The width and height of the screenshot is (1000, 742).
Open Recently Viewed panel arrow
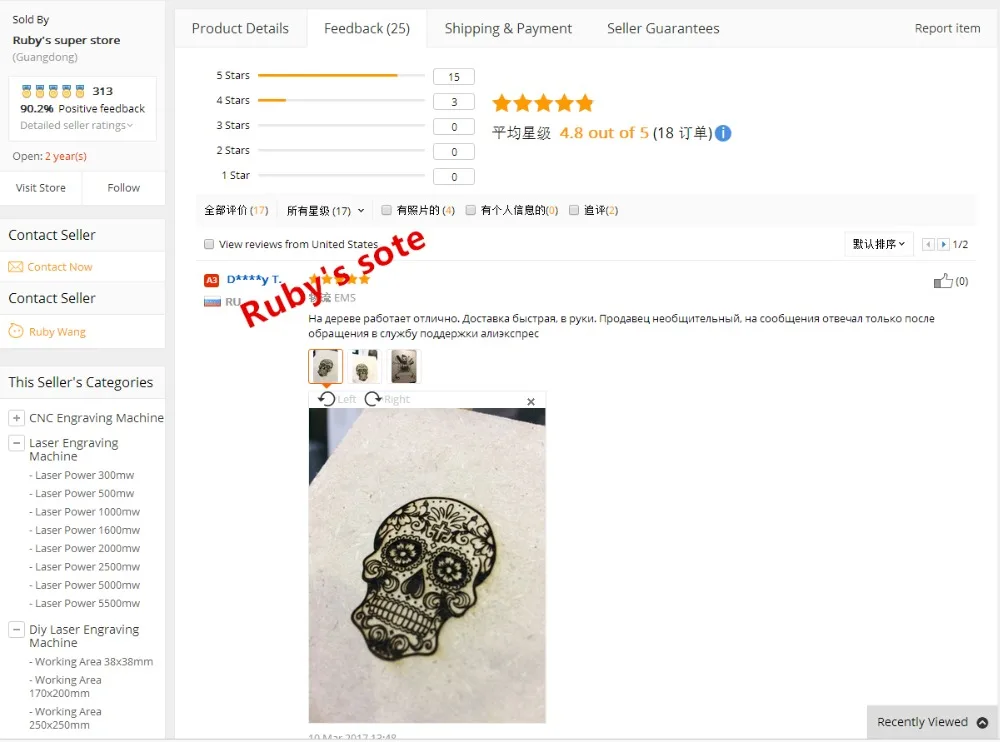(982, 722)
